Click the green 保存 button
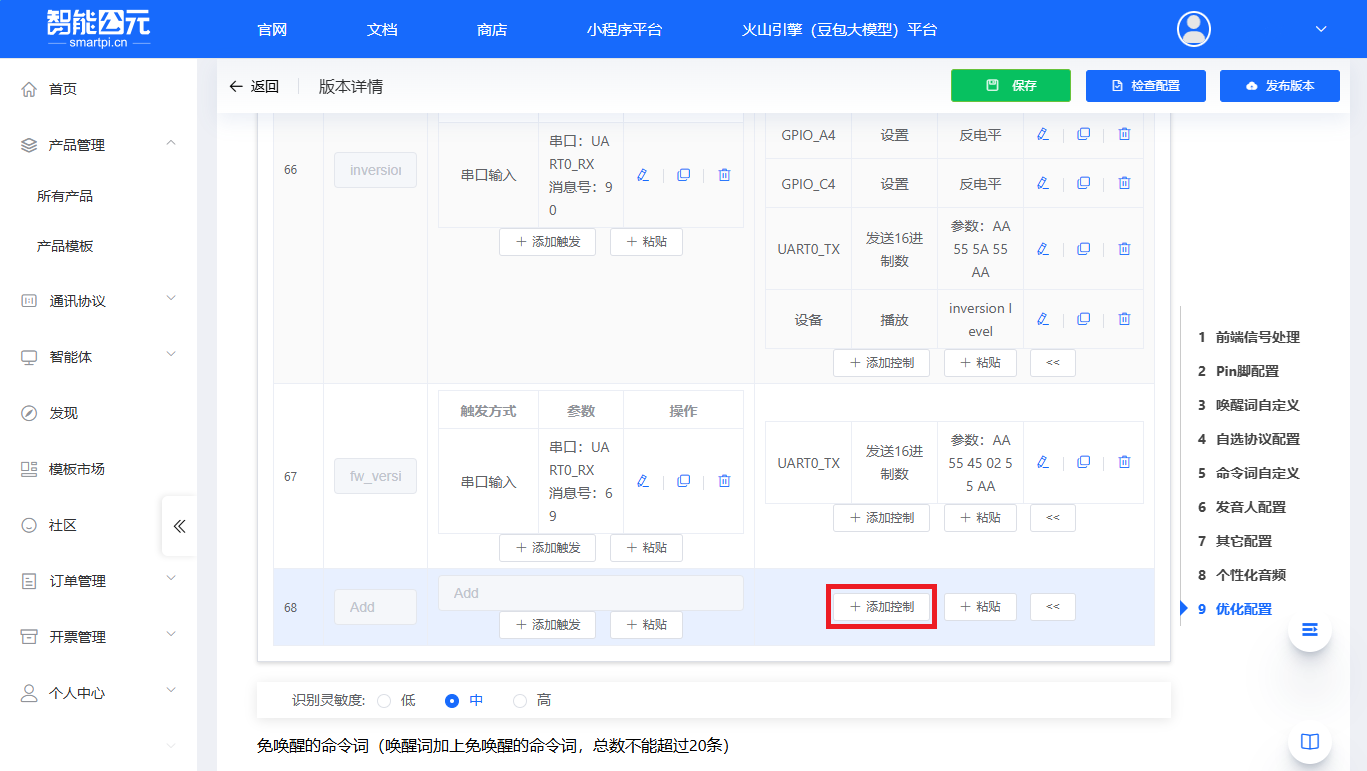 click(x=1010, y=86)
